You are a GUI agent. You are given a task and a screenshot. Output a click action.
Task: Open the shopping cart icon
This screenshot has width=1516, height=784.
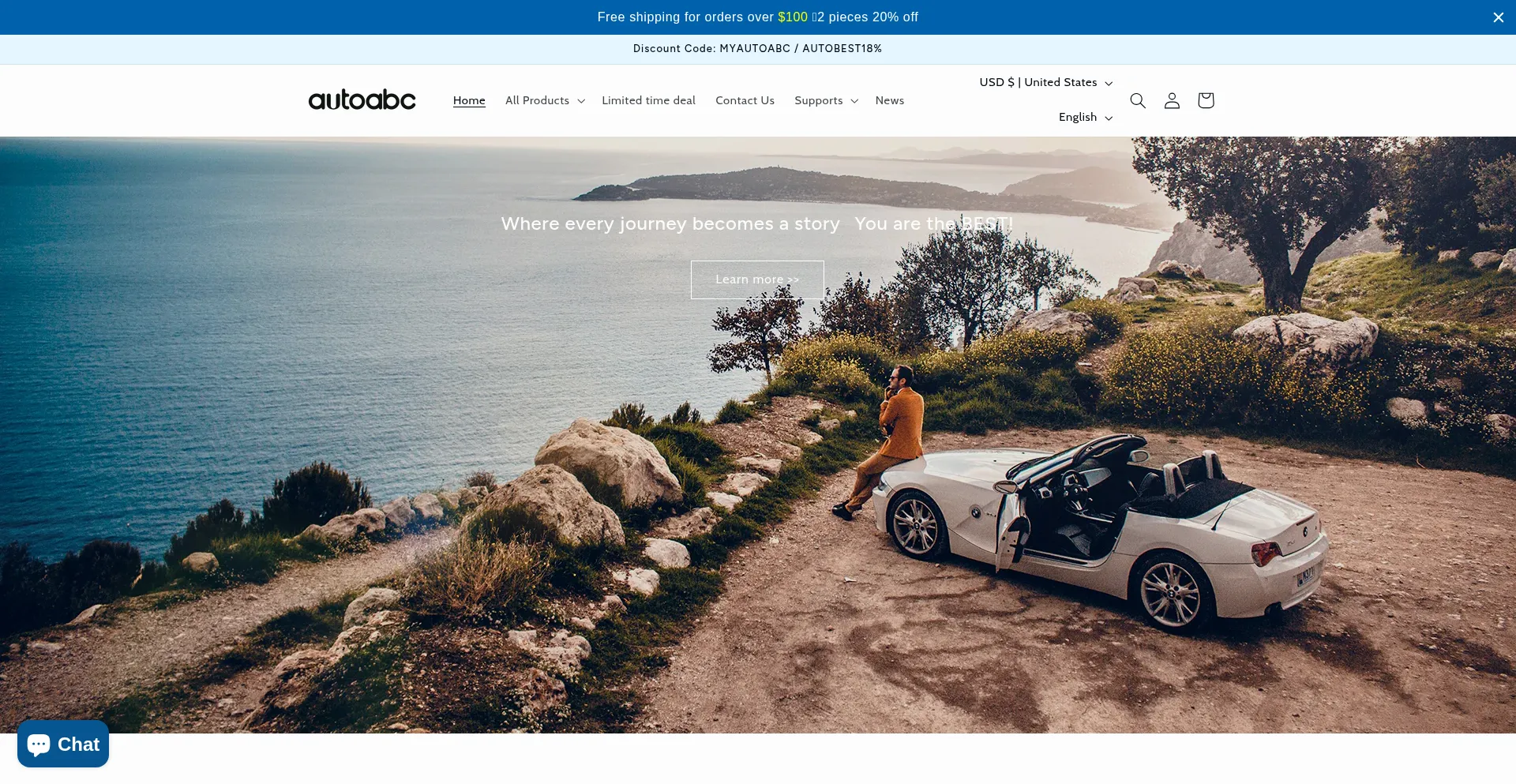tap(1205, 100)
